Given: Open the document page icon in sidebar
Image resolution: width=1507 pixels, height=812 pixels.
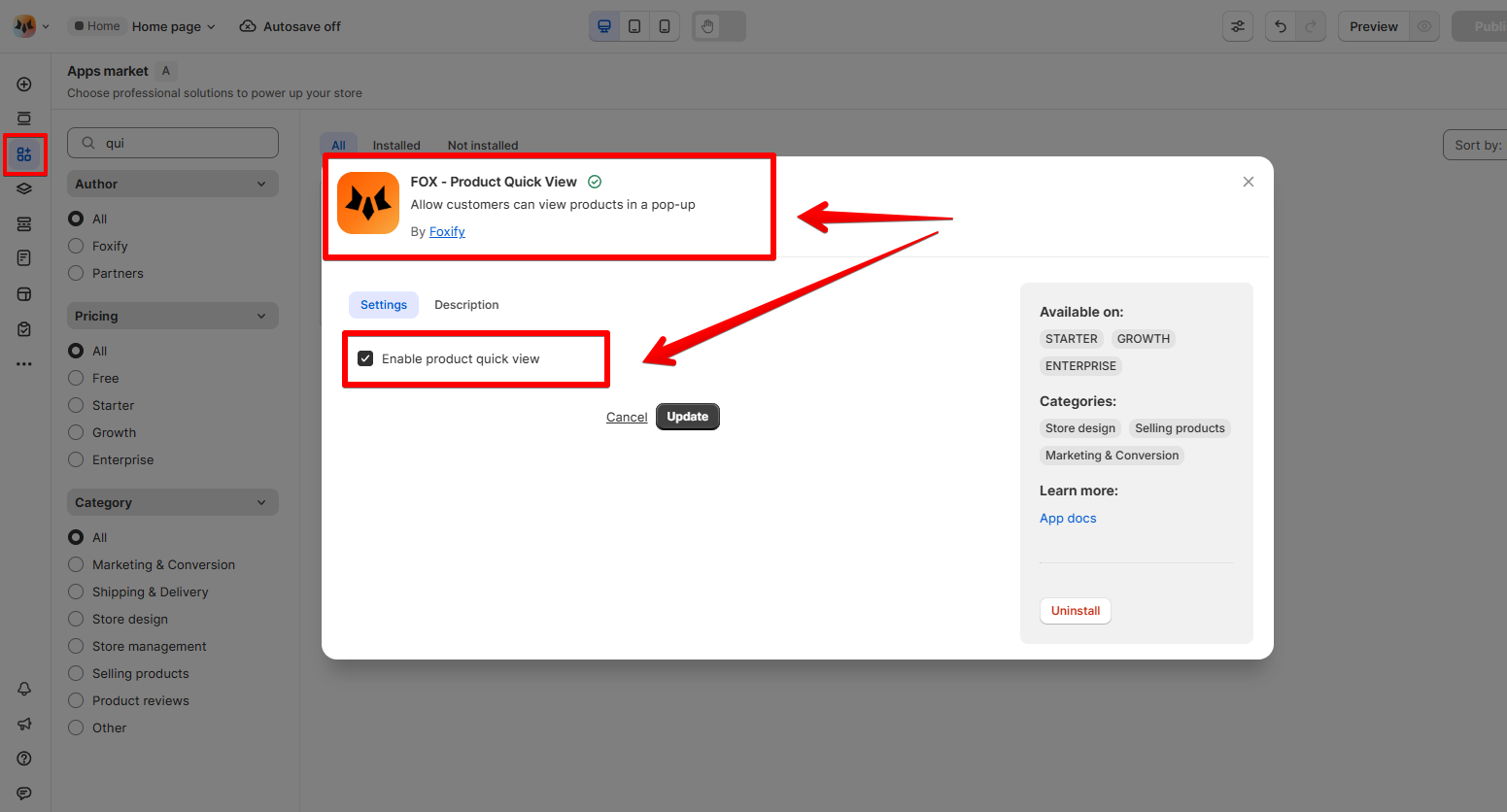Looking at the screenshot, I should pyautogui.click(x=24, y=258).
